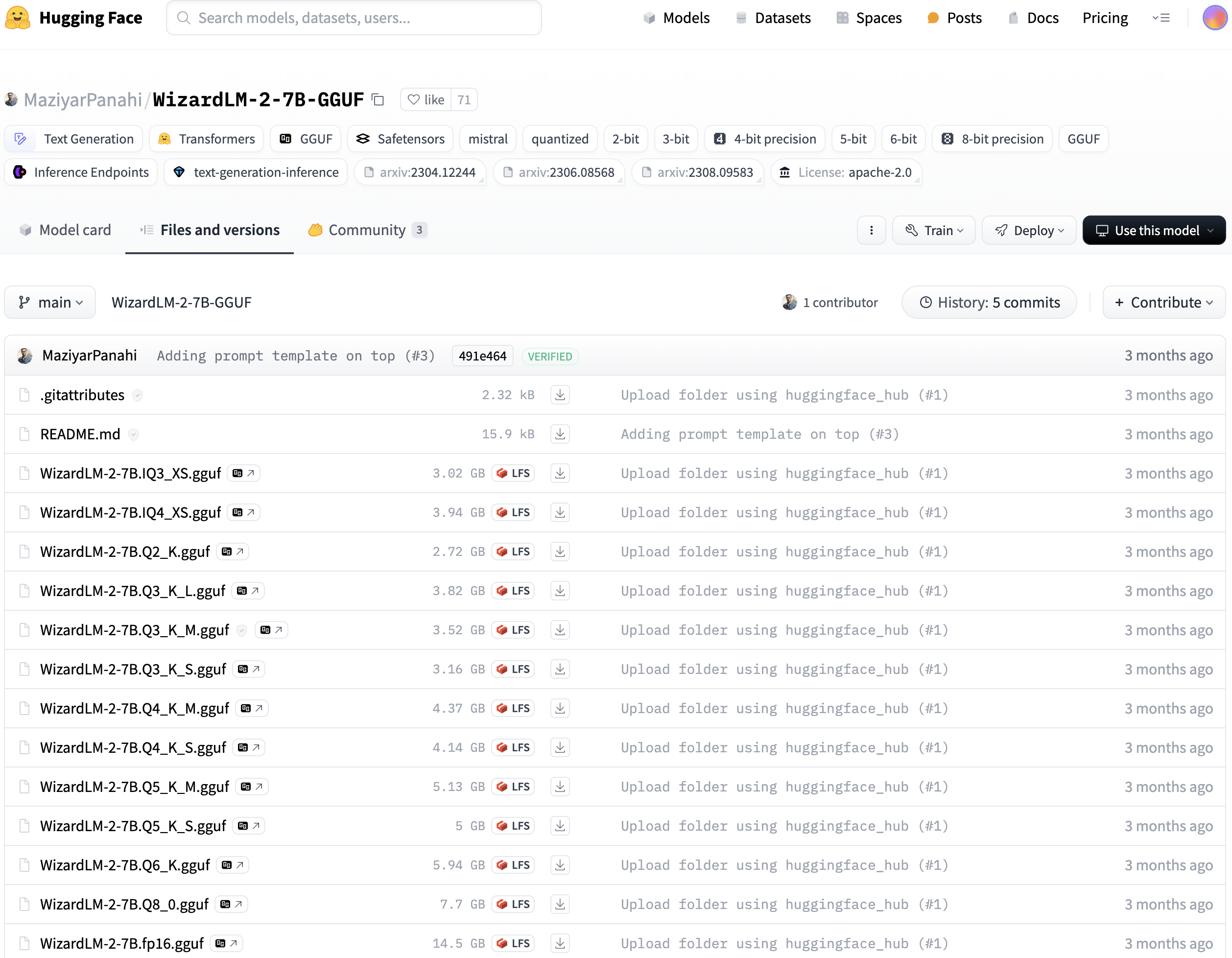Open GGUF viewer for fp16 file
Screen dimensions: 1232x958
pos(226,943)
